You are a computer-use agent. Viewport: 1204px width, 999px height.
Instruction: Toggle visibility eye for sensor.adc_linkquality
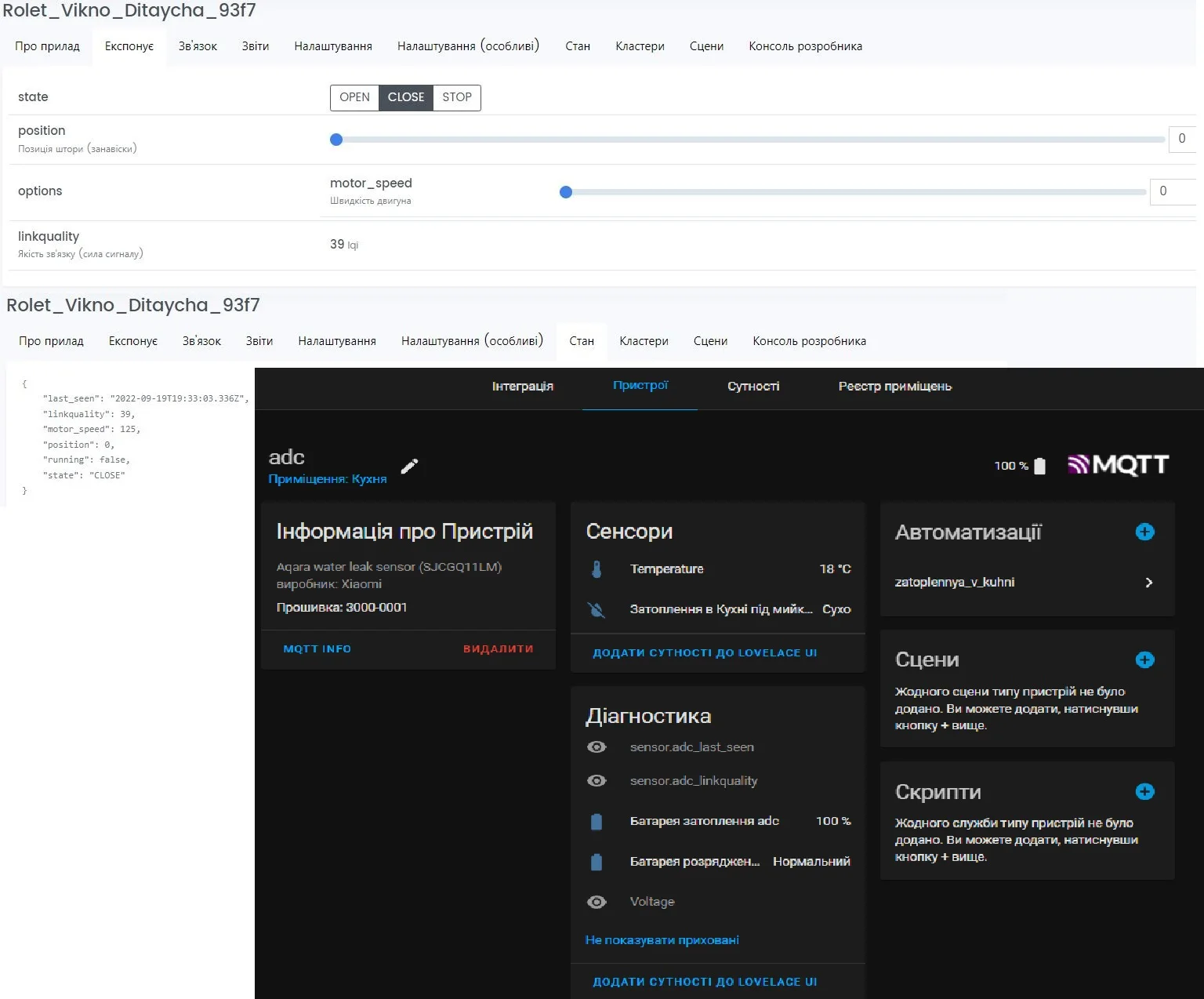pyautogui.click(x=597, y=781)
